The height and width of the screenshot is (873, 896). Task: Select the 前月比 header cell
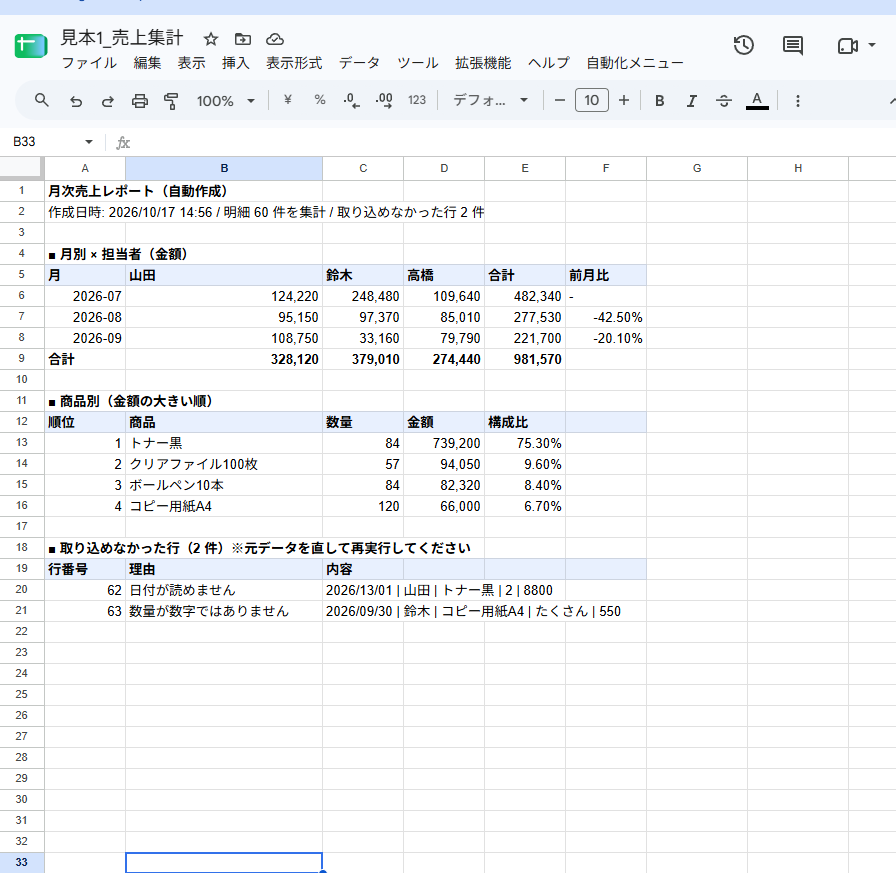pyautogui.click(x=606, y=275)
